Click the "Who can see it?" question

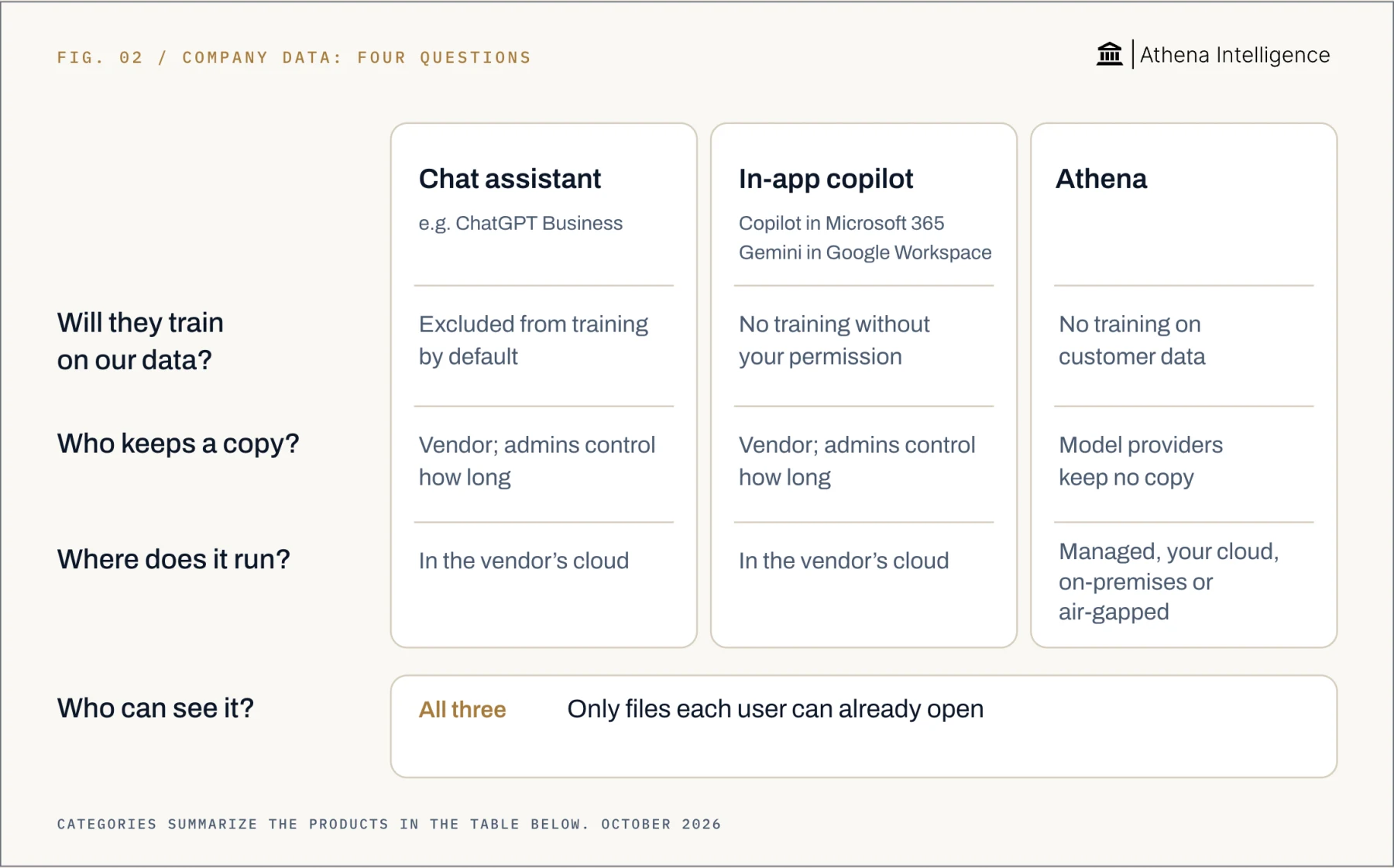pos(156,708)
